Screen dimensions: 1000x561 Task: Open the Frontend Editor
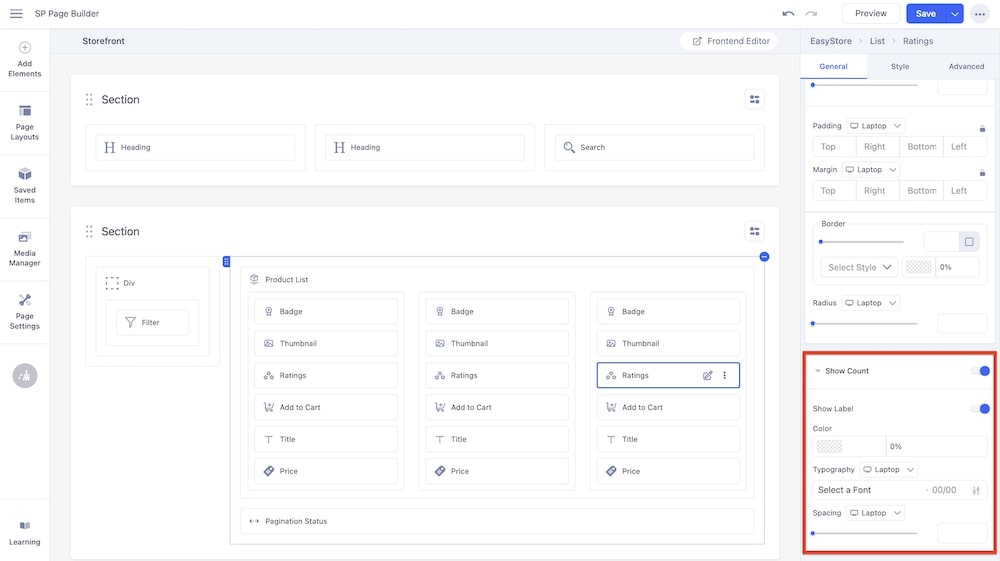pos(729,41)
